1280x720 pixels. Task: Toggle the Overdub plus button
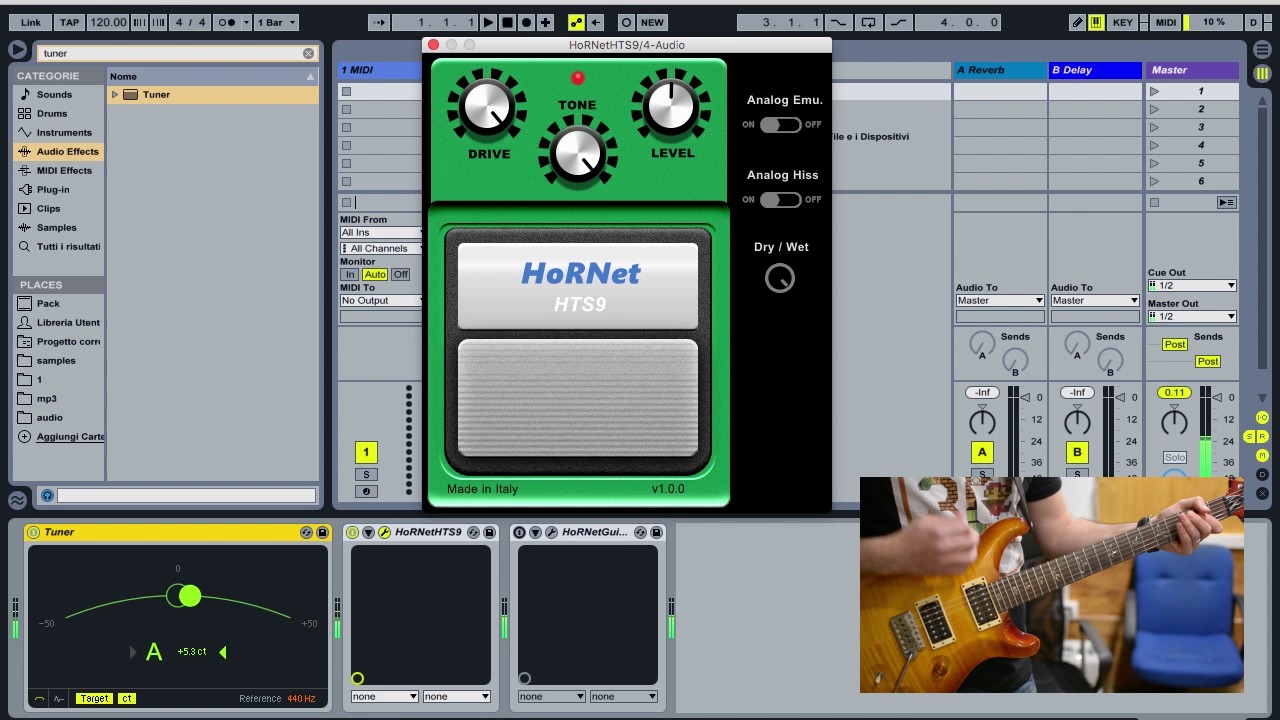click(x=545, y=22)
